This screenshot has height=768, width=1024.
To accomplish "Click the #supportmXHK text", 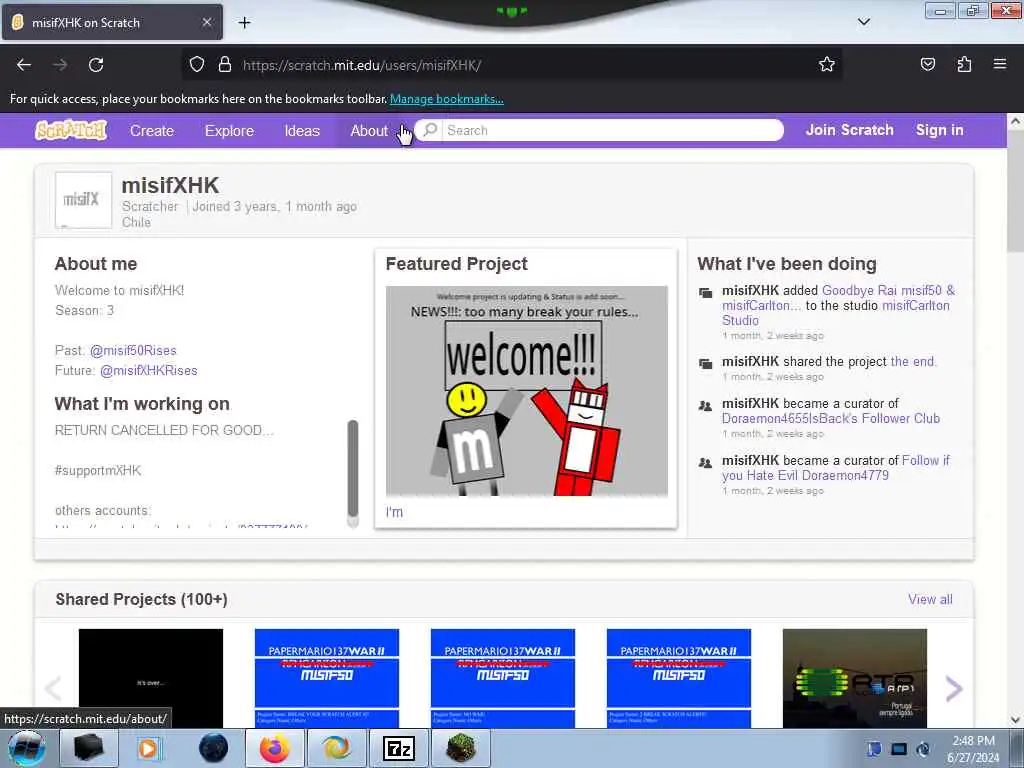I will click(98, 470).
